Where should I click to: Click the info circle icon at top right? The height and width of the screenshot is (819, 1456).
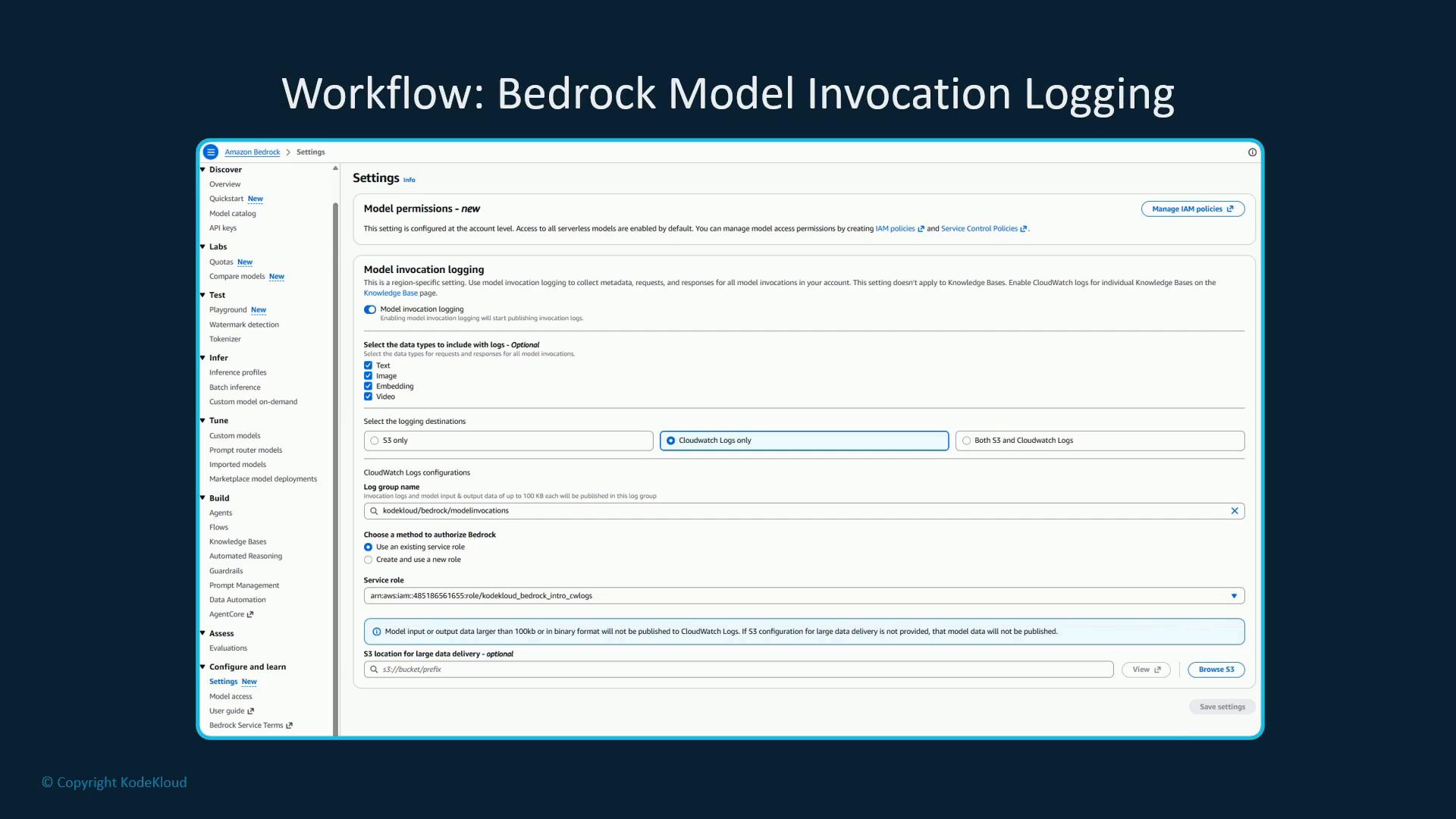[x=1252, y=152]
